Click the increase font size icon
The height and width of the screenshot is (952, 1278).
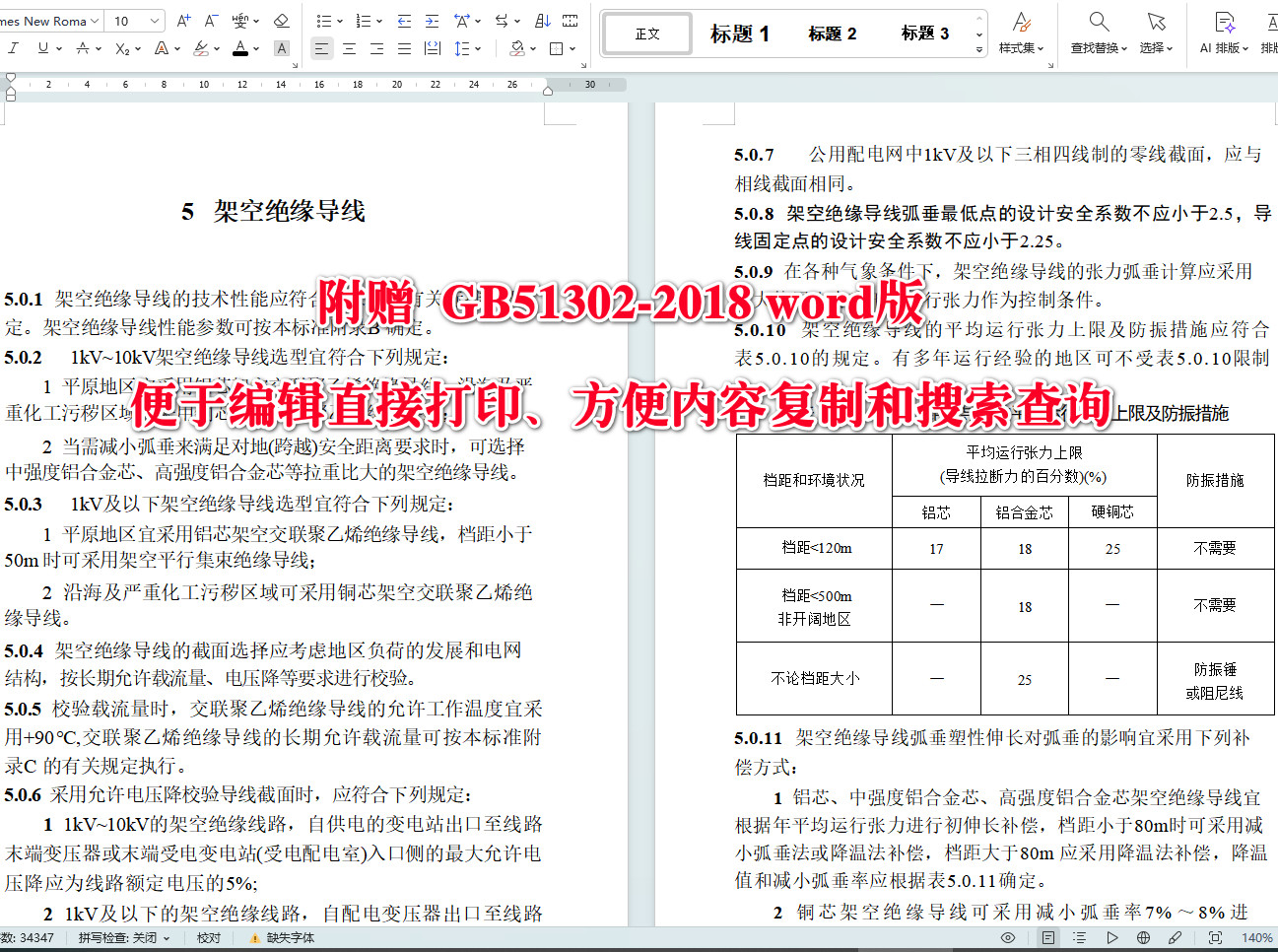click(x=183, y=19)
